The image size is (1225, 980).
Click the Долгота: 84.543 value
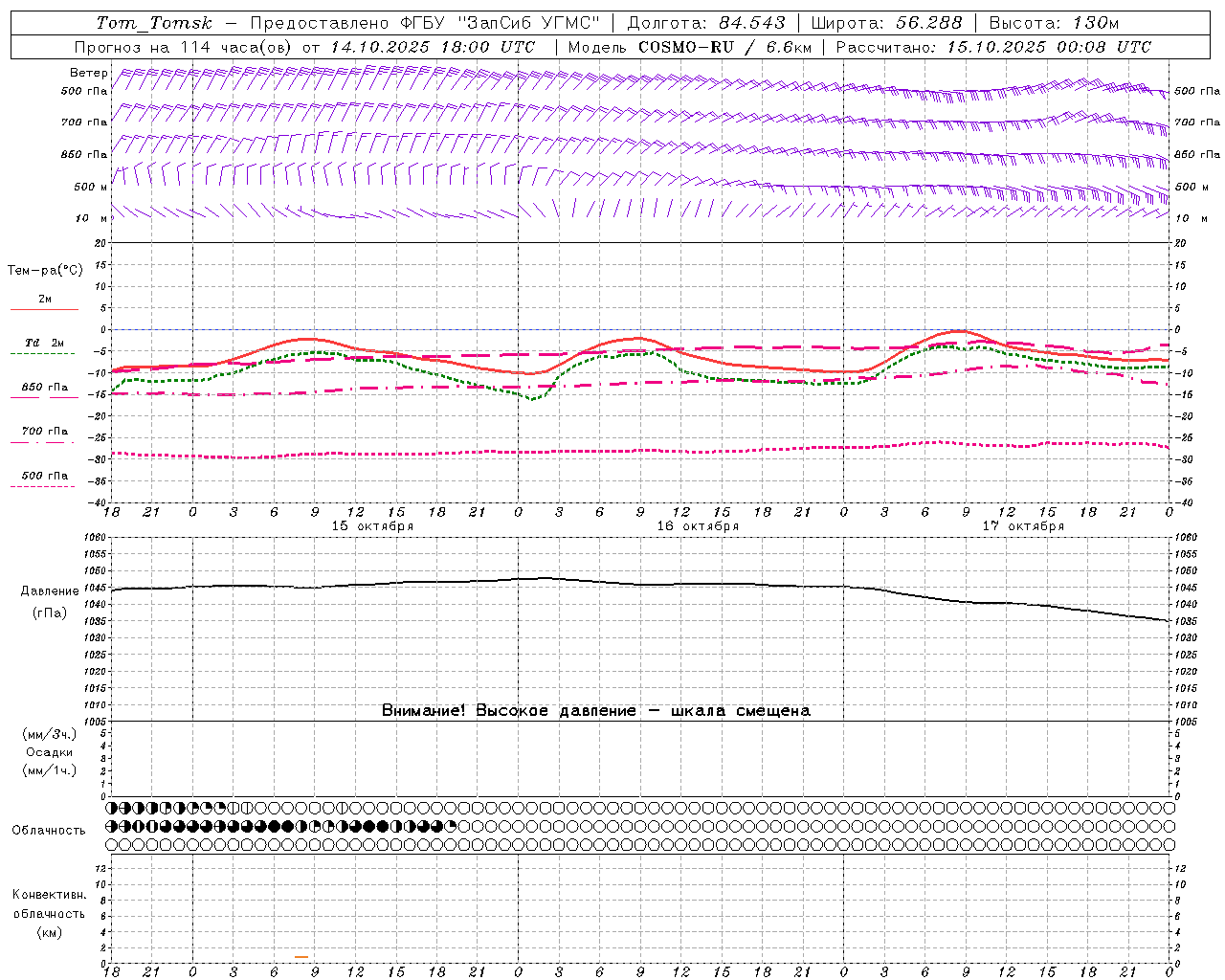click(x=706, y=23)
